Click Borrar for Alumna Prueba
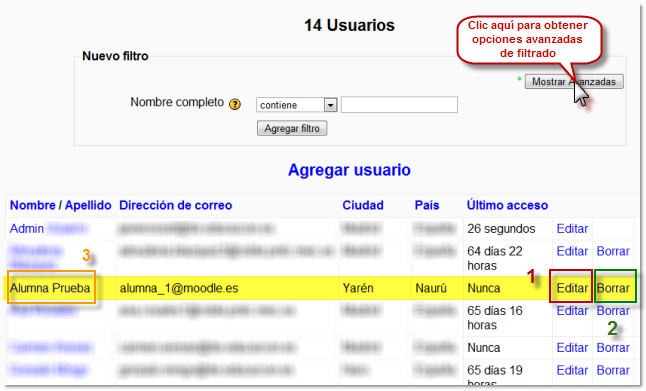The image size is (646, 391). (613, 288)
